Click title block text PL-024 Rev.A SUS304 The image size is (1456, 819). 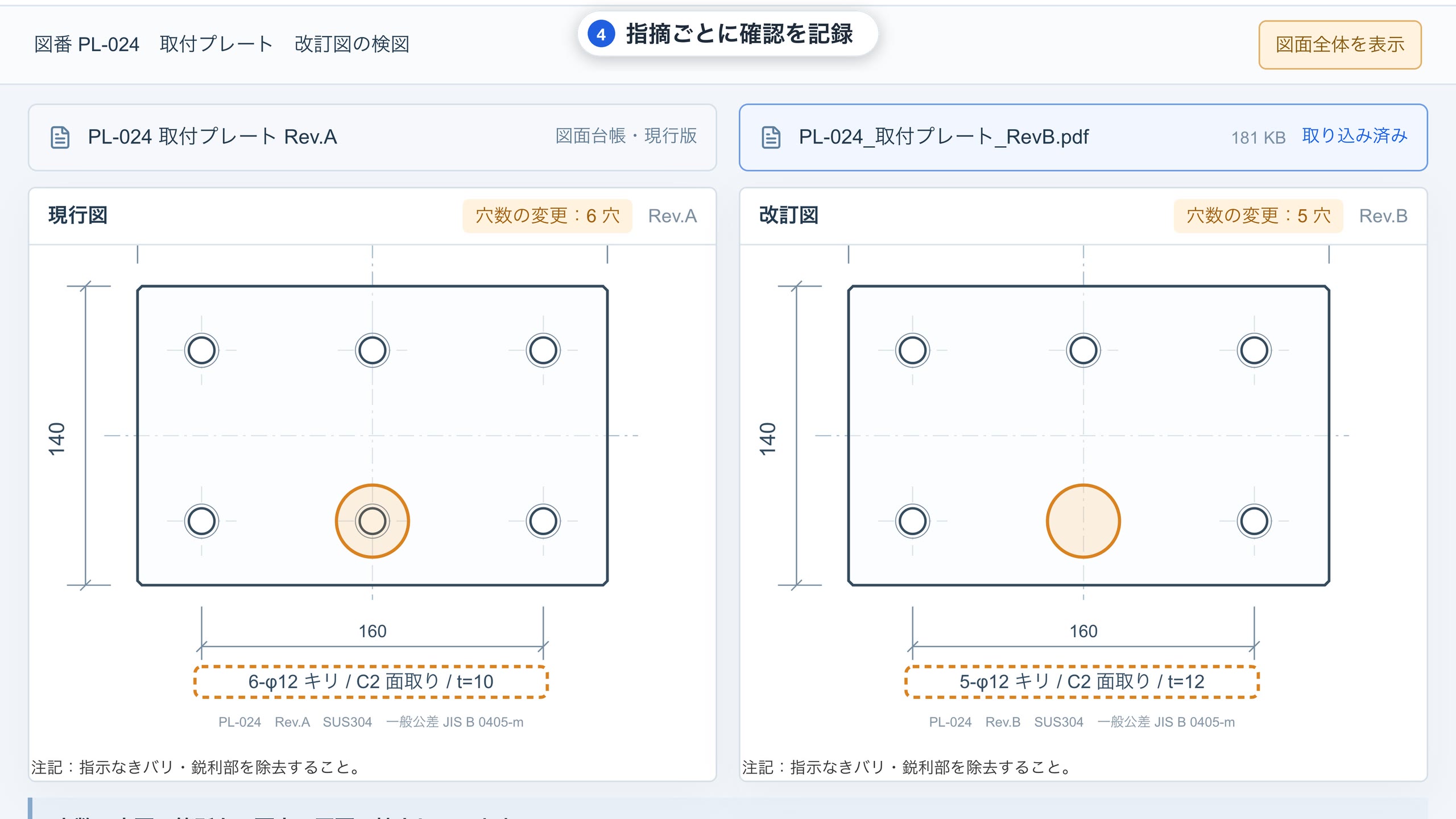[371, 722]
